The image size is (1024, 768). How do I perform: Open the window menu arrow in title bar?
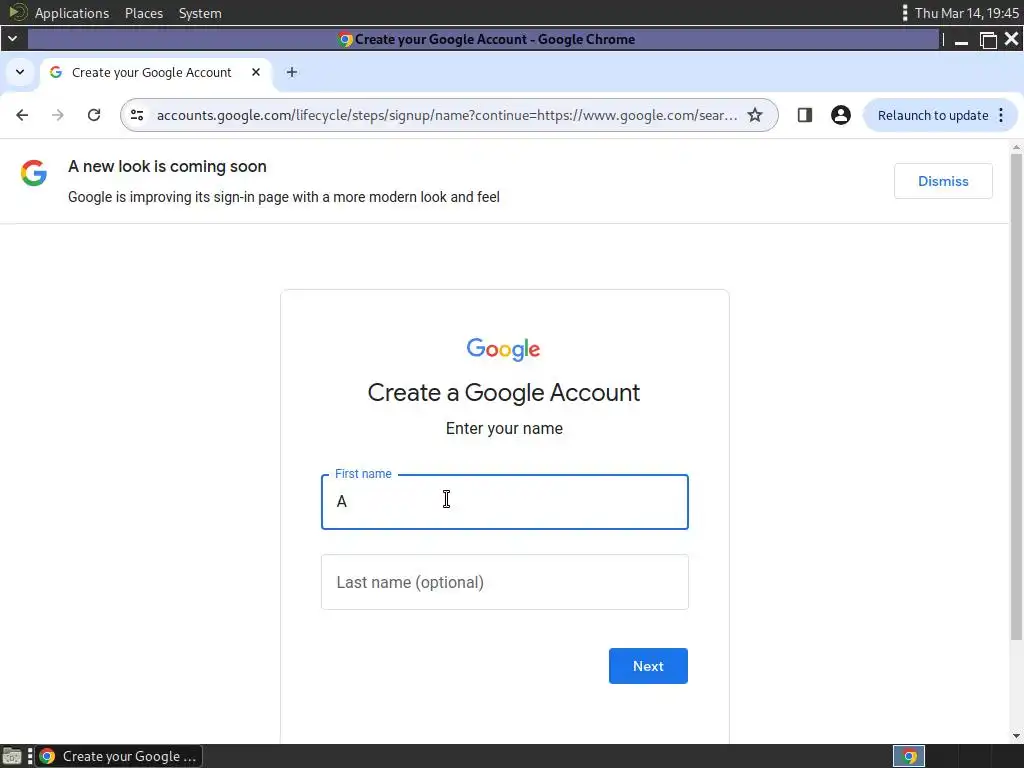[12, 39]
